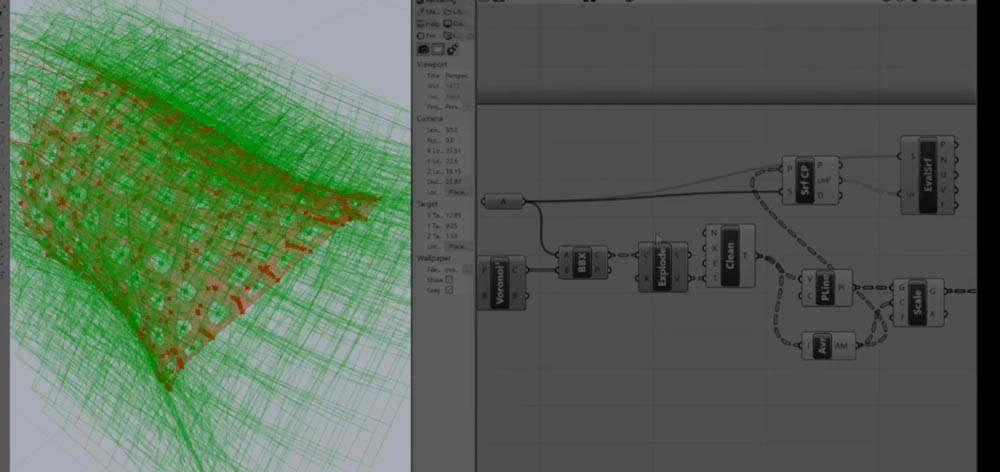Click the UvP output of Srf CP
Image resolution: width=1000 pixels, height=472 pixels.
click(x=823, y=180)
